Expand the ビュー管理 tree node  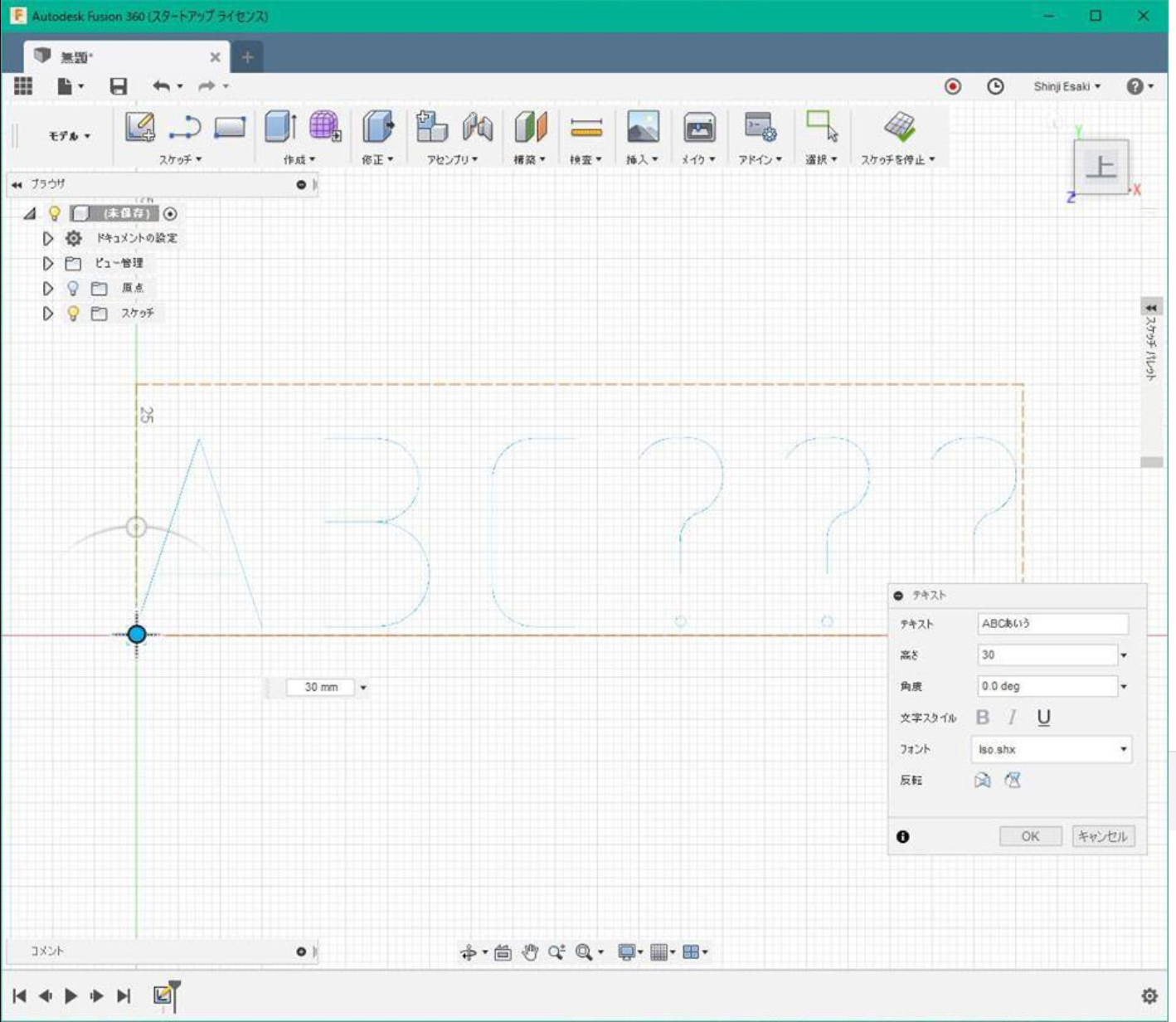pyautogui.click(x=48, y=264)
